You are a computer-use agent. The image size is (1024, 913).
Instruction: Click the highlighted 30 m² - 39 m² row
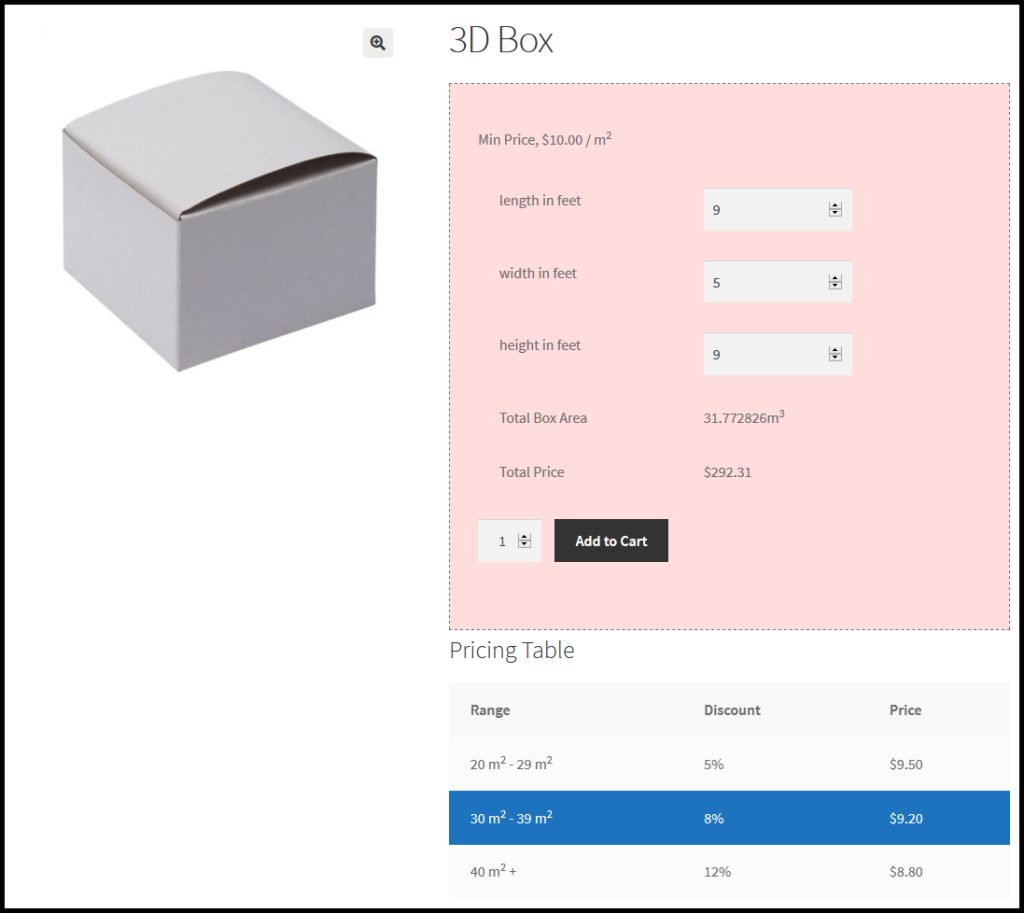pos(728,818)
